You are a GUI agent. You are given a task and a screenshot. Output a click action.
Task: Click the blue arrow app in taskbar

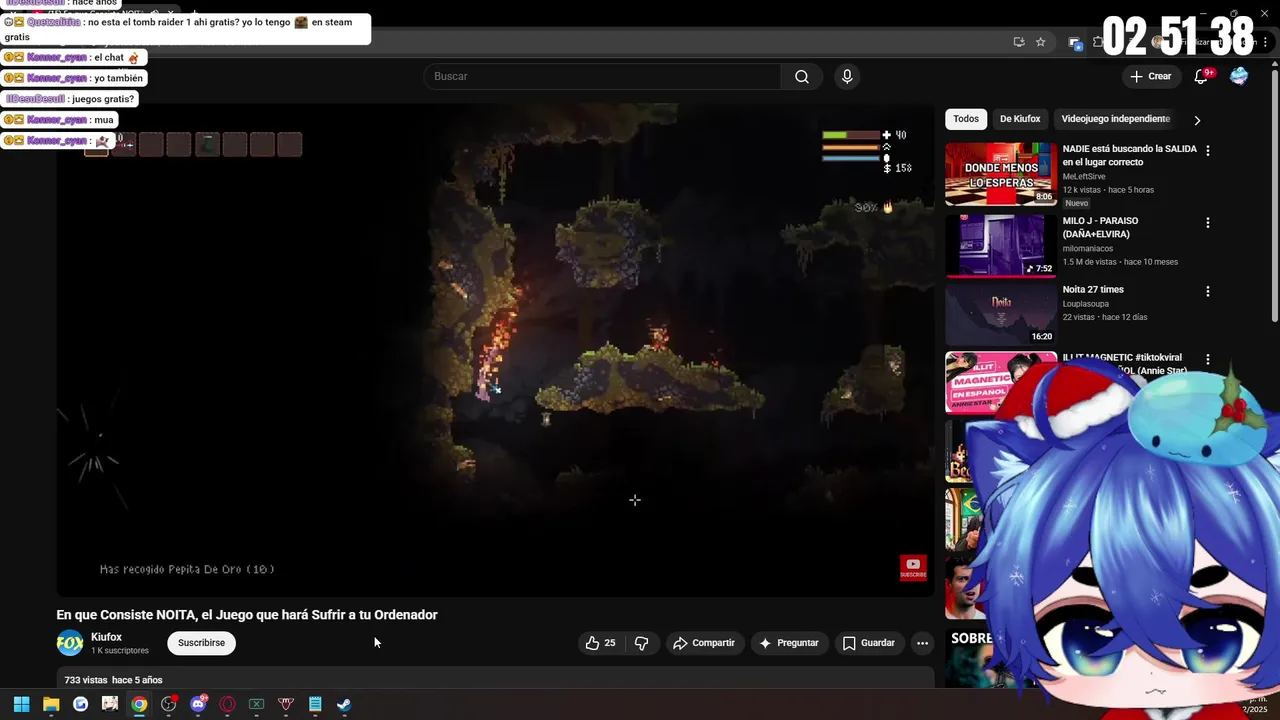tap(80, 704)
